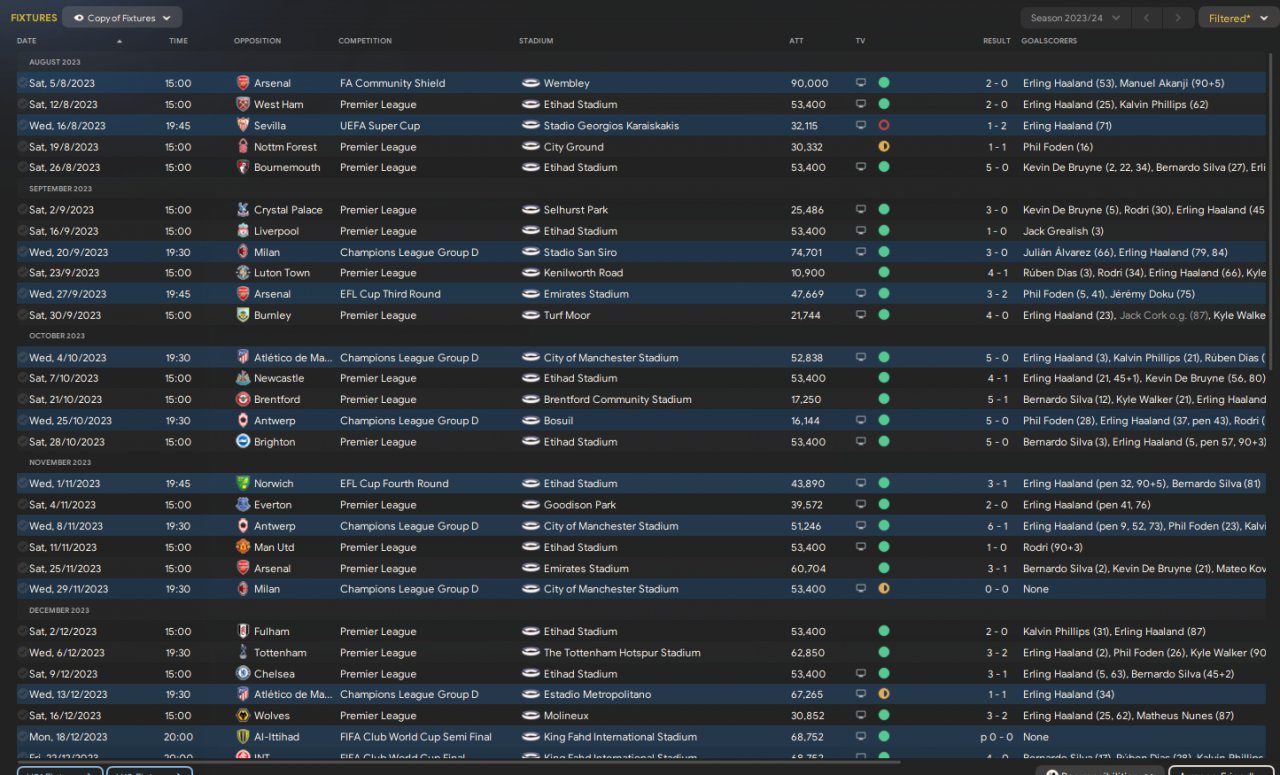
Task: Select FIFA Club World Cup Semi Final
Action: 416,737
